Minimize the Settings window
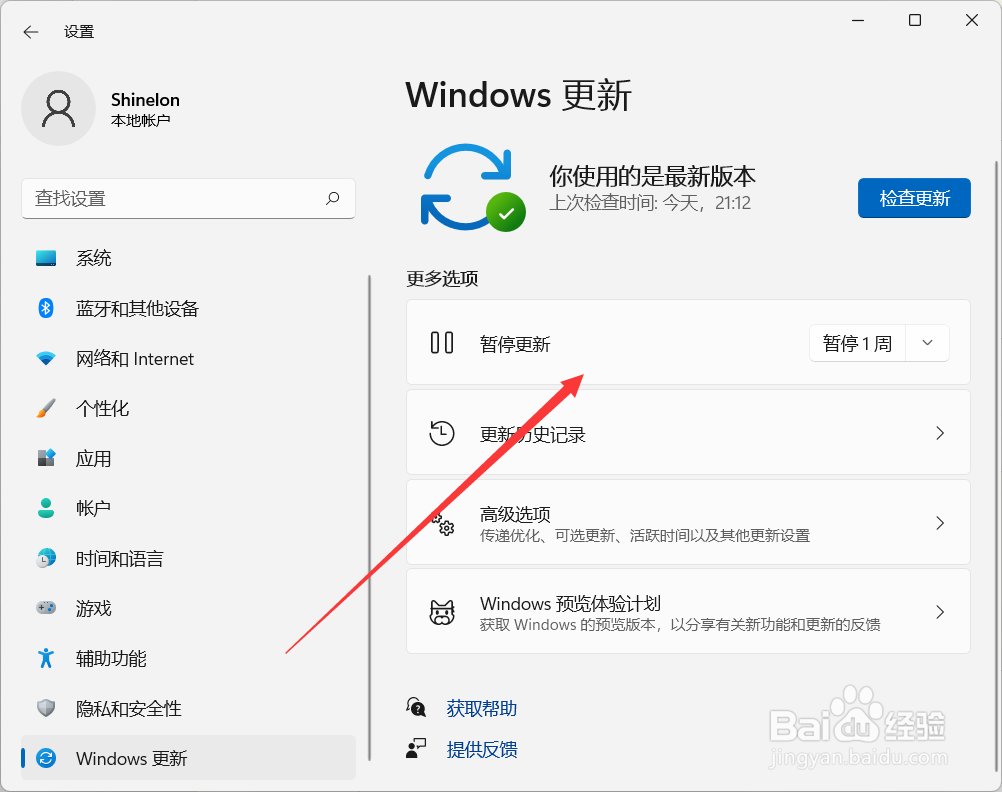1002x792 pixels. [x=858, y=20]
